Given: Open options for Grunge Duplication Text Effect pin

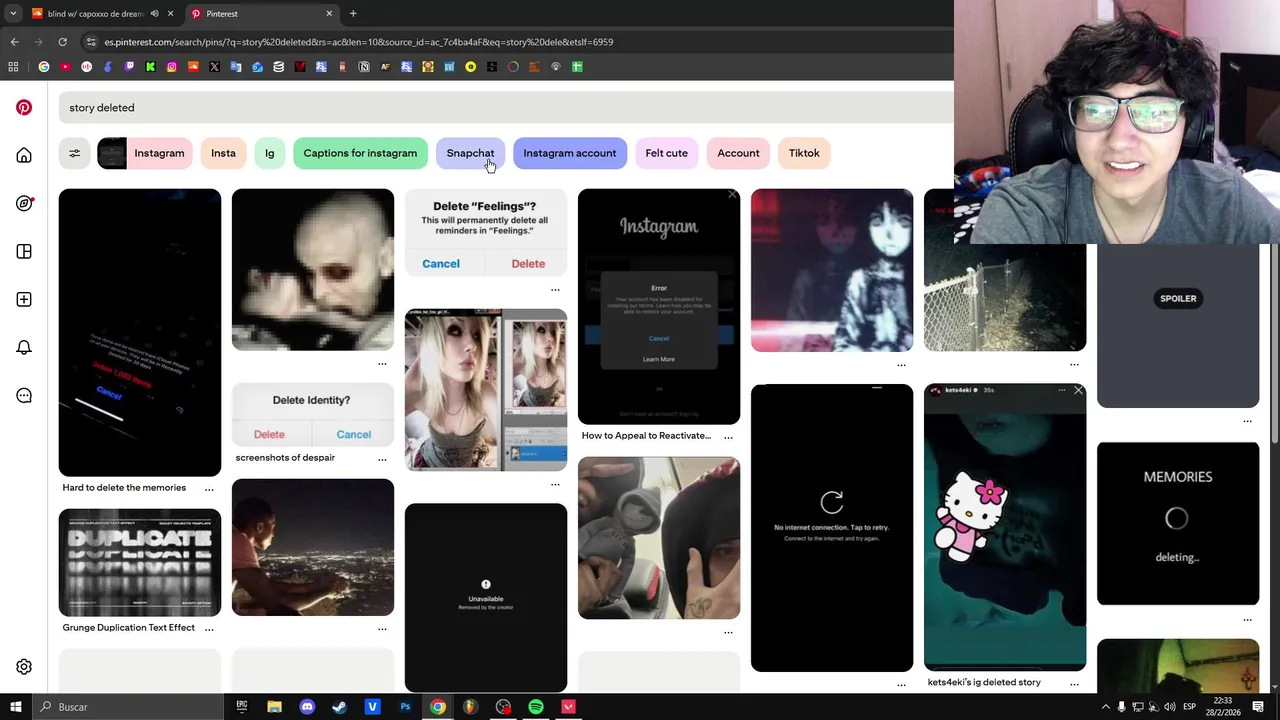Looking at the screenshot, I should coord(209,629).
